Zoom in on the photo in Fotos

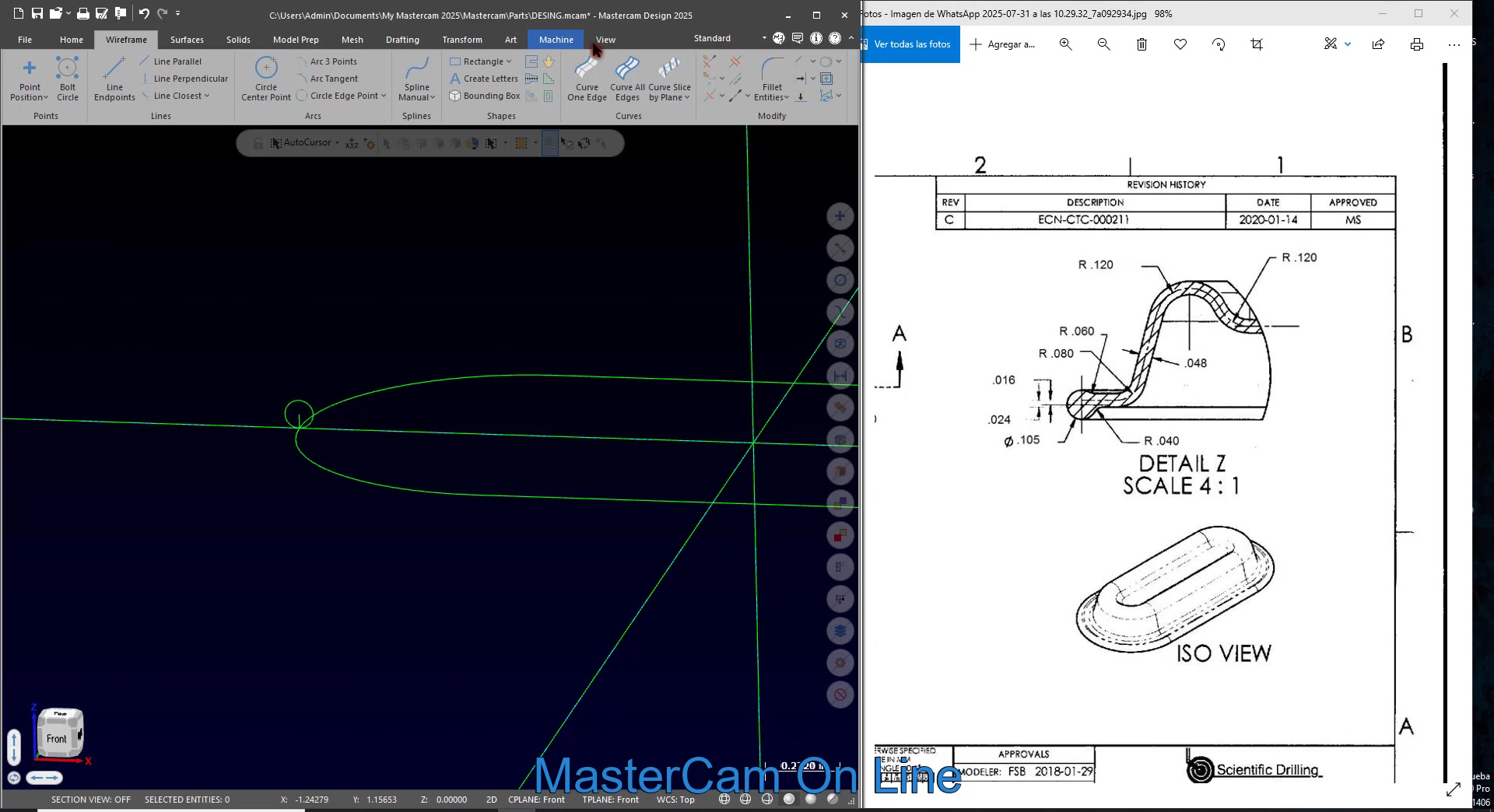pyautogui.click(x=1065, y=44)
